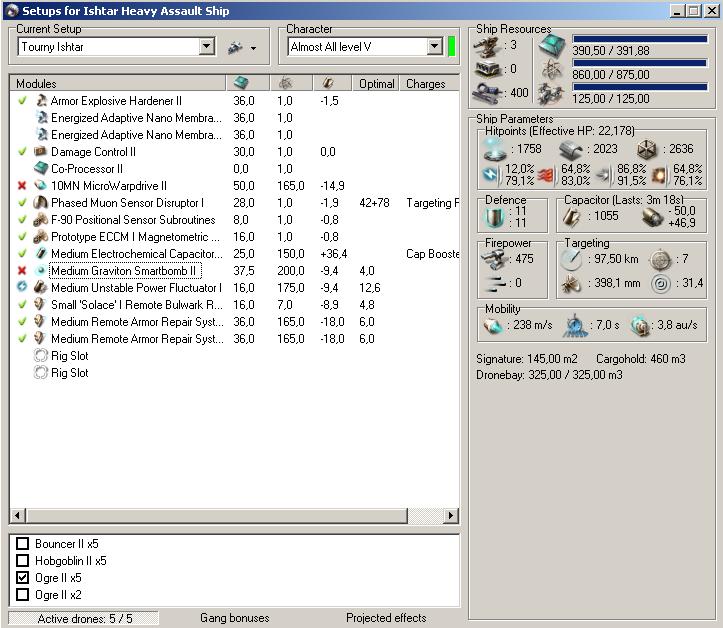Image resolution: width=723 pixels, height=628 pixels.
Task: Click the drone bandwidth resource icon
Action: tap(552, 94)
